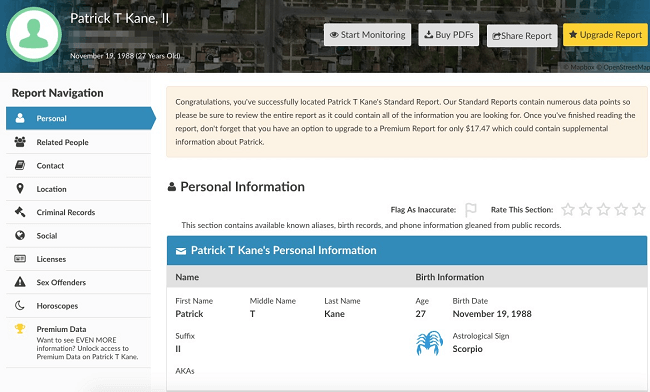Click the Start Monitoring button
650x392 pixels.
367,35
